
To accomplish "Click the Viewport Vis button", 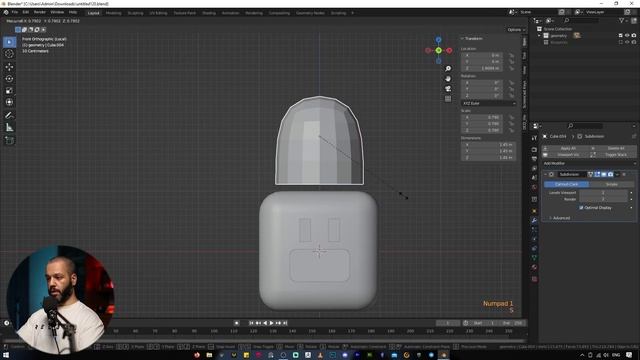I will click(x=565, y=155).
